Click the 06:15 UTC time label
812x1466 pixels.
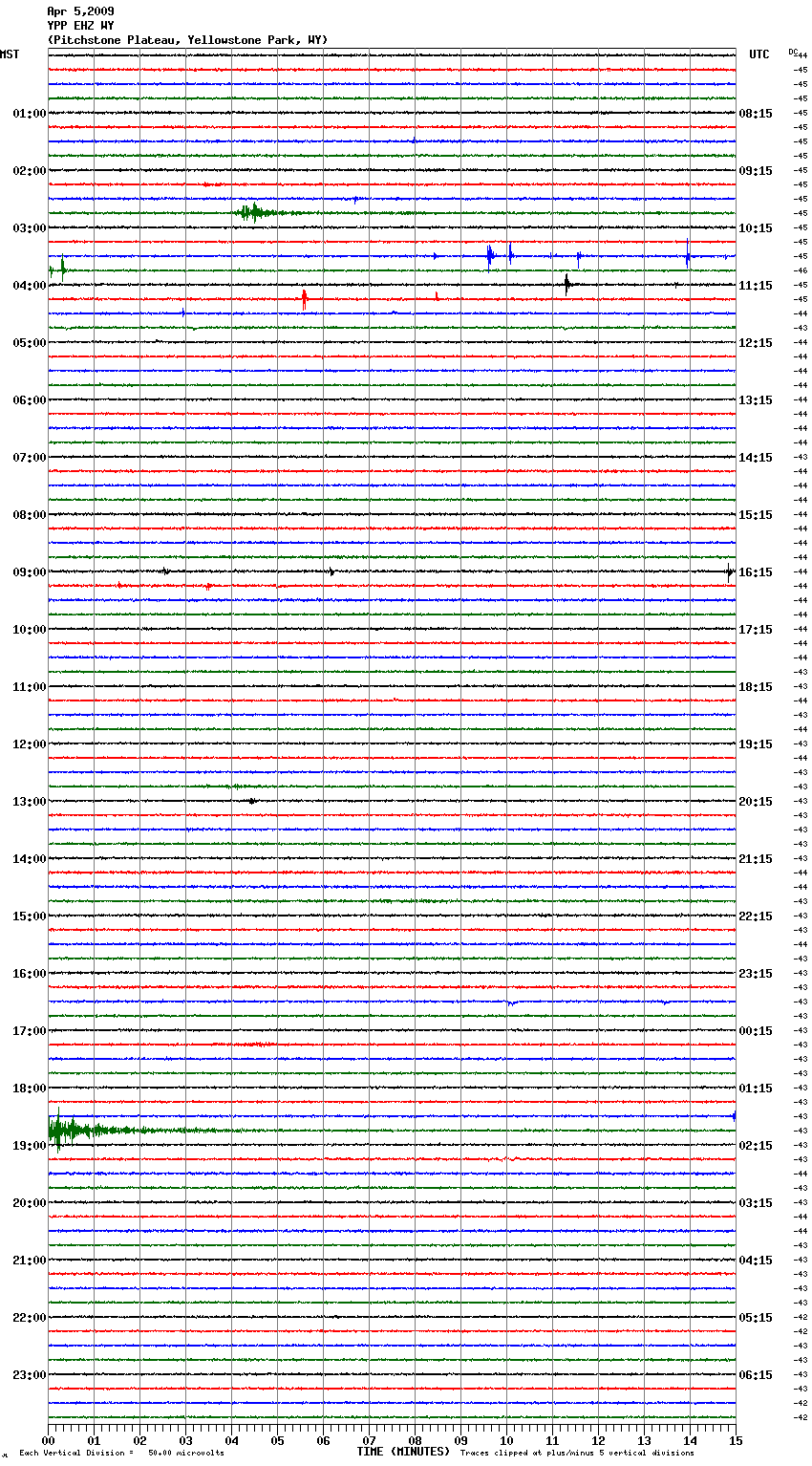tap(756, 1375)
